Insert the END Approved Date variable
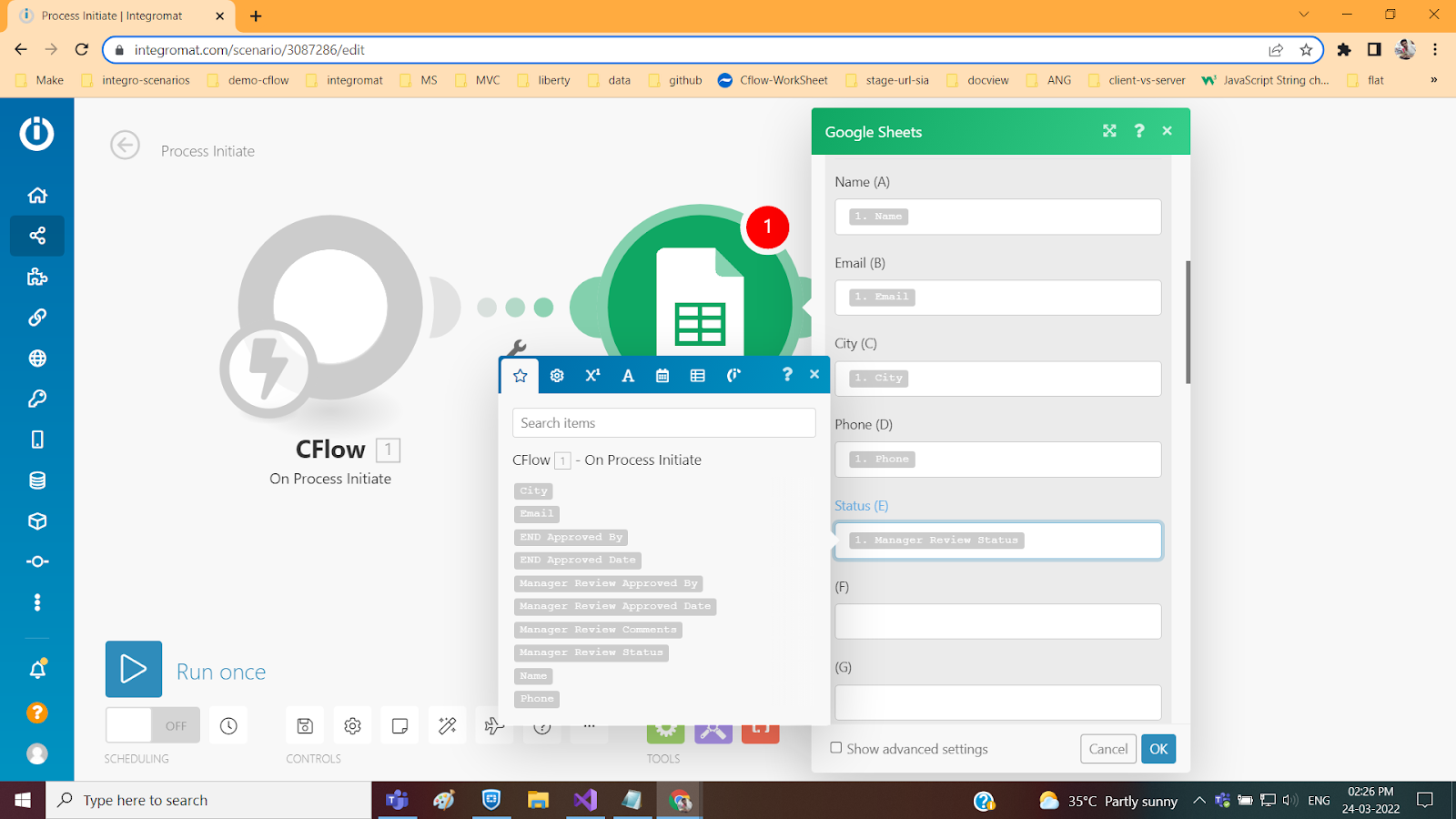 pos(578,561)
